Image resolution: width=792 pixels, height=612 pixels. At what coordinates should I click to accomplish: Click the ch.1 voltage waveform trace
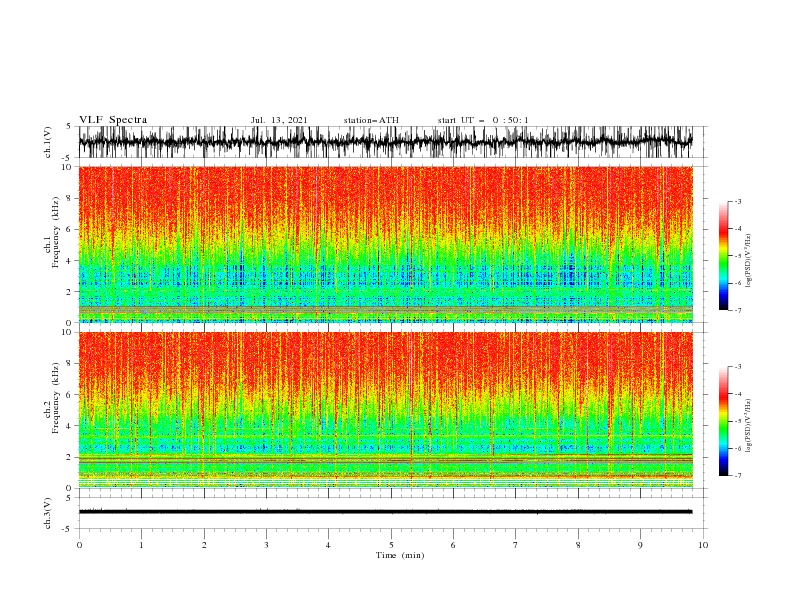(385, 142)
